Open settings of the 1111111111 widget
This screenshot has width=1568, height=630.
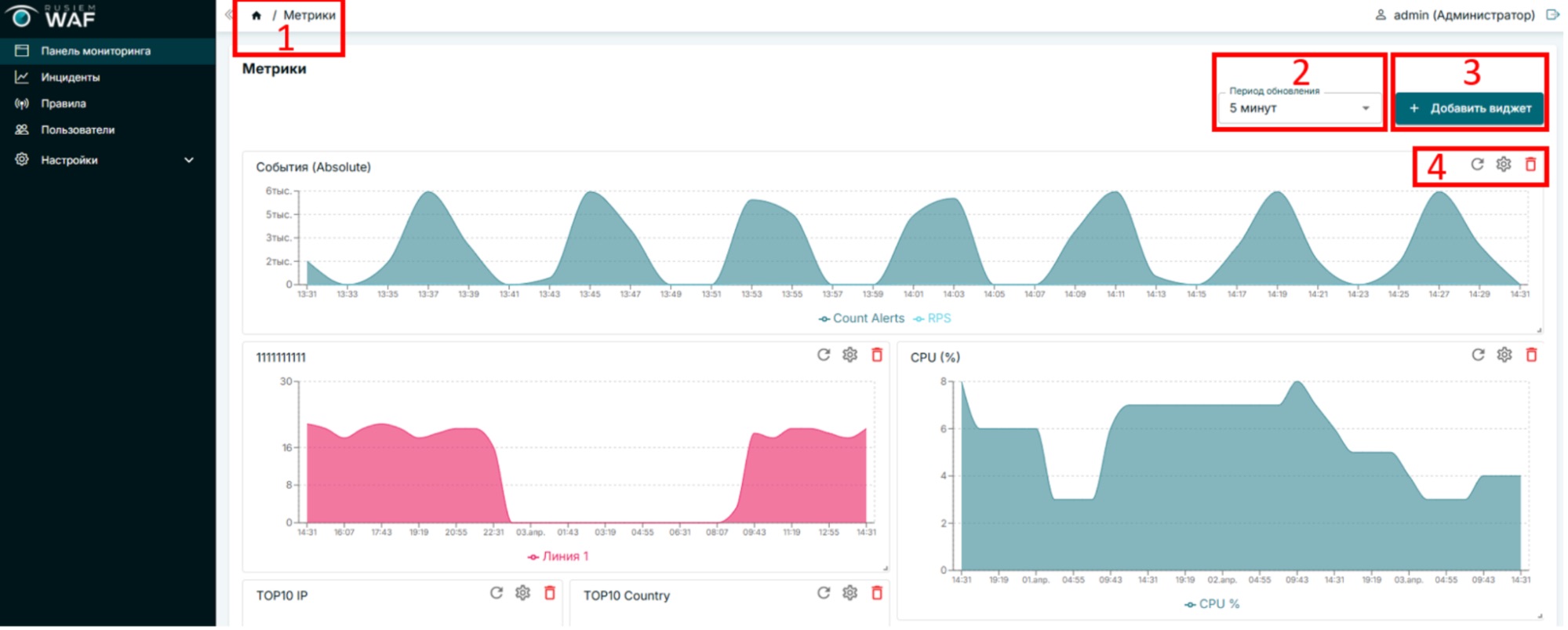click(850, 355)
